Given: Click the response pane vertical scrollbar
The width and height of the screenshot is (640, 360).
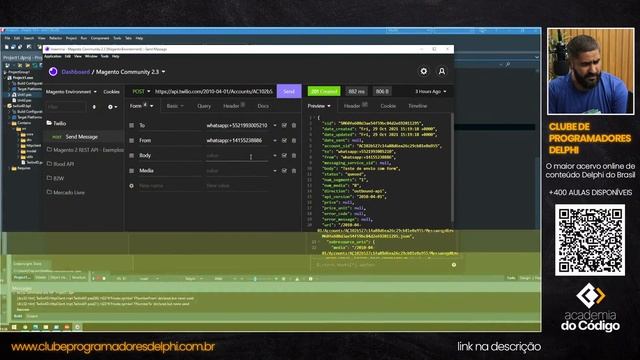Looking at the screenshot, I should 452,167.
